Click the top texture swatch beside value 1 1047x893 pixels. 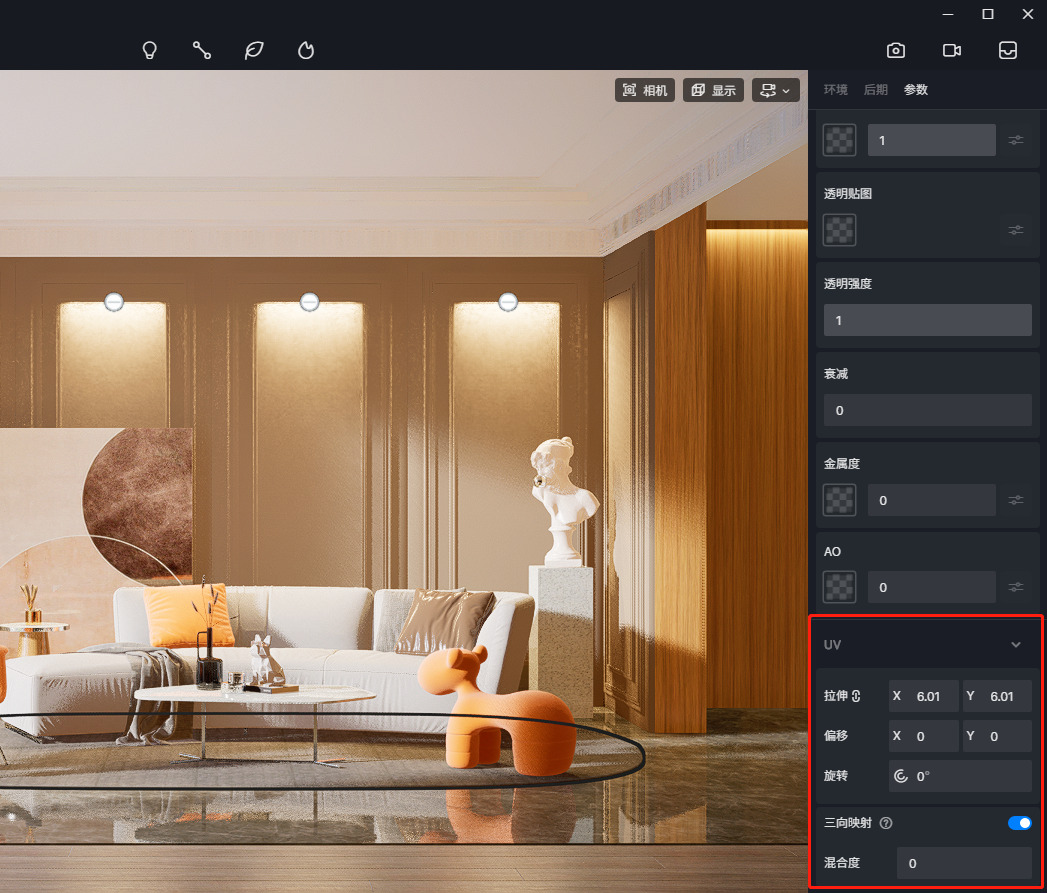839,140
